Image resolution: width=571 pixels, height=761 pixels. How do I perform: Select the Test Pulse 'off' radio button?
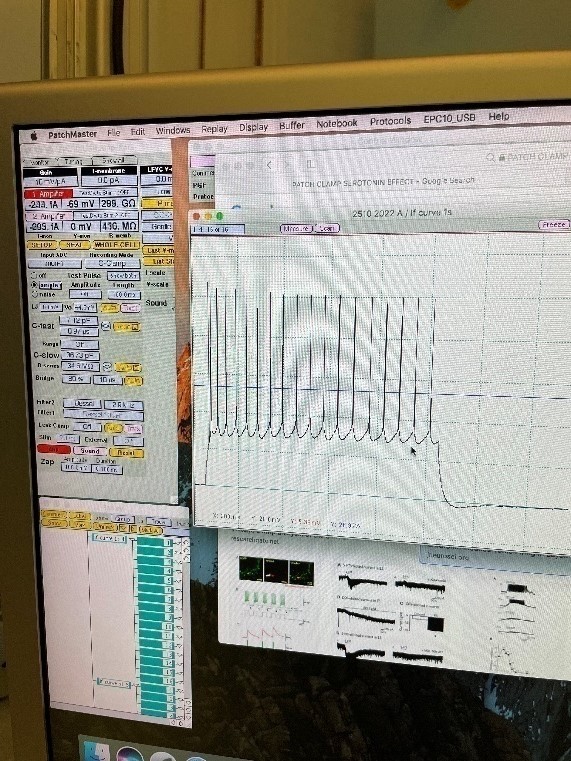coord(34,275)
